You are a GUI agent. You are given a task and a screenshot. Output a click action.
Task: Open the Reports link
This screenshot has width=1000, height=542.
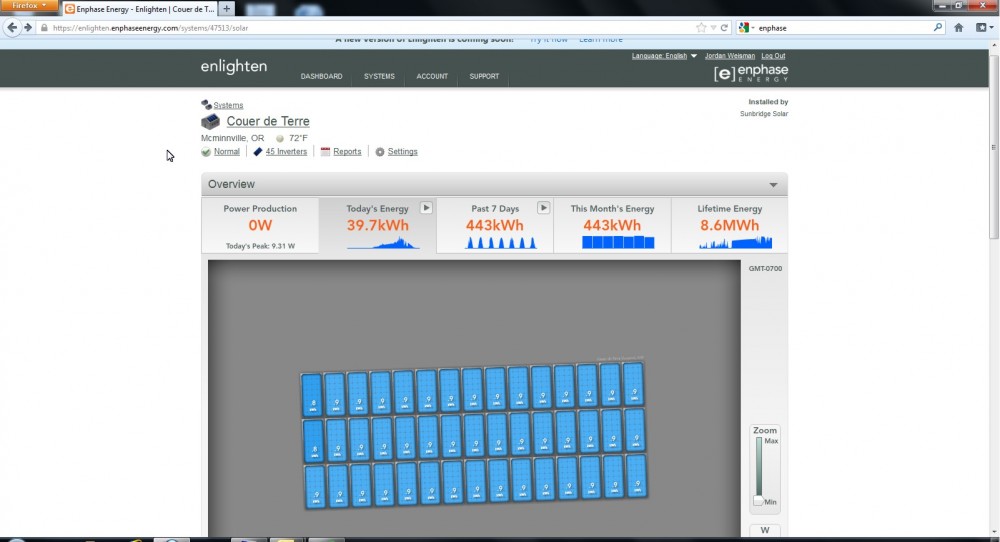(347, 152)
